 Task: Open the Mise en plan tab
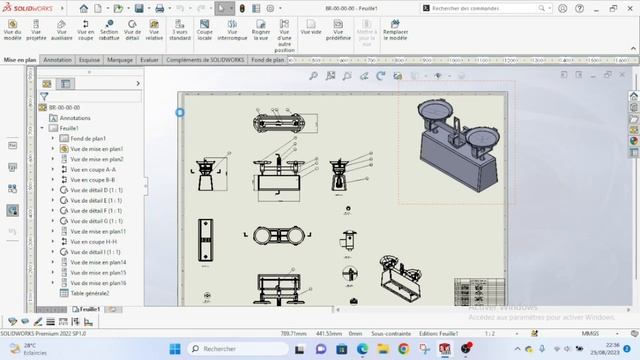(20, 60)
